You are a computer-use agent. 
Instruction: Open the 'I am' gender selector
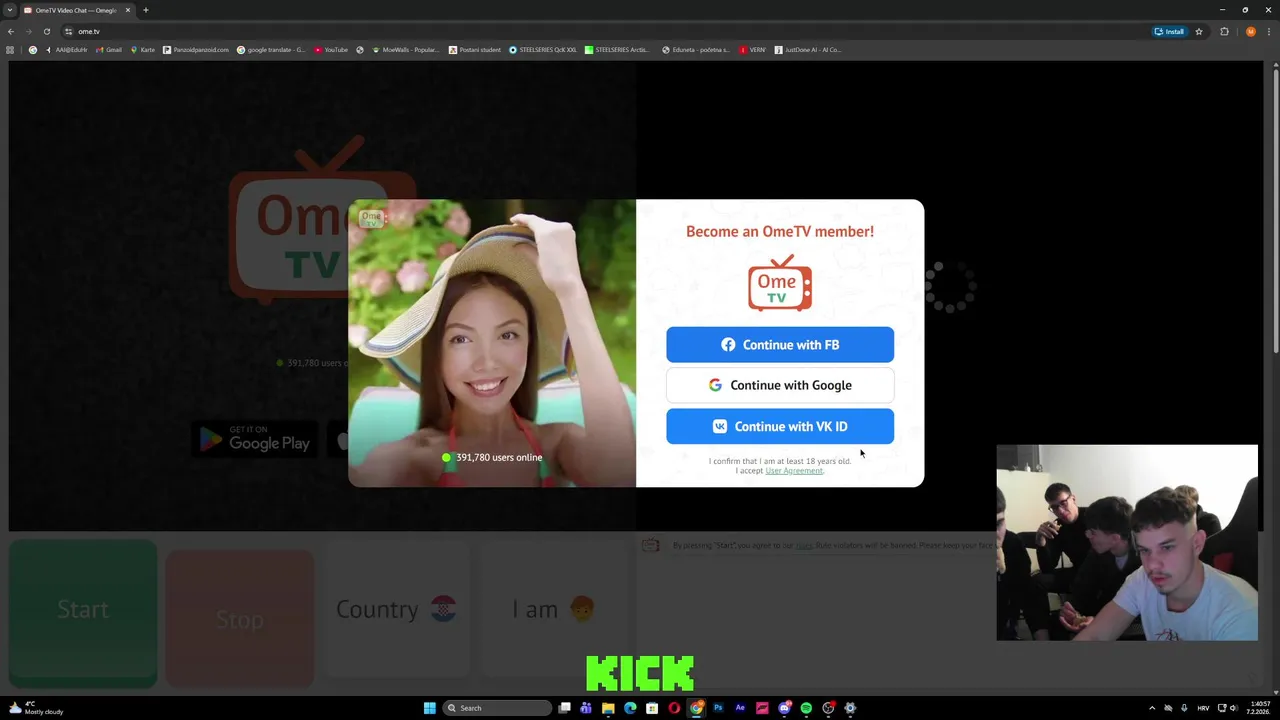click(553, 609)
